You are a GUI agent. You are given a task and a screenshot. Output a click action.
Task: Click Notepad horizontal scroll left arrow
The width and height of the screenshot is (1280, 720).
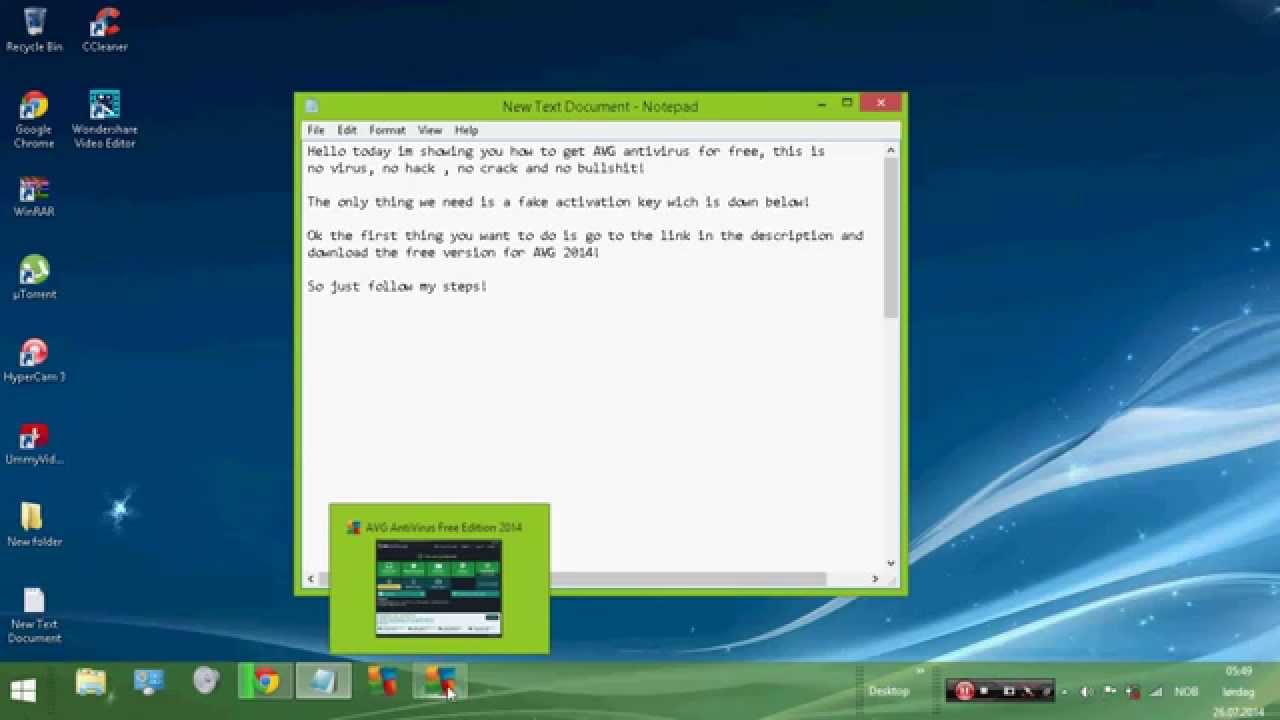[x=311, y=578]
